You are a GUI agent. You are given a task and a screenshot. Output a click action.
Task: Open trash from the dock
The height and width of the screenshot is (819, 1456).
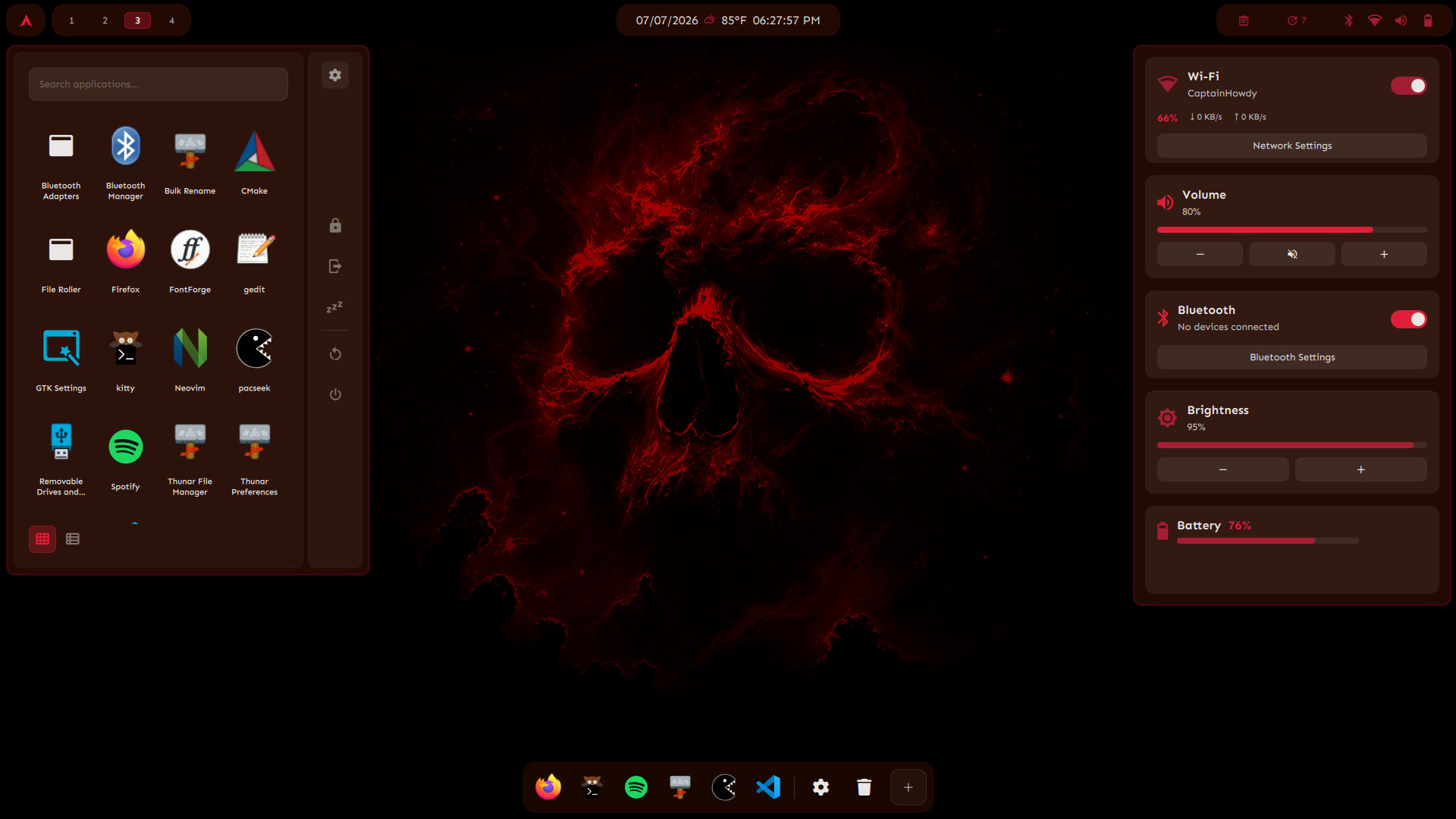tap(864, 787)
